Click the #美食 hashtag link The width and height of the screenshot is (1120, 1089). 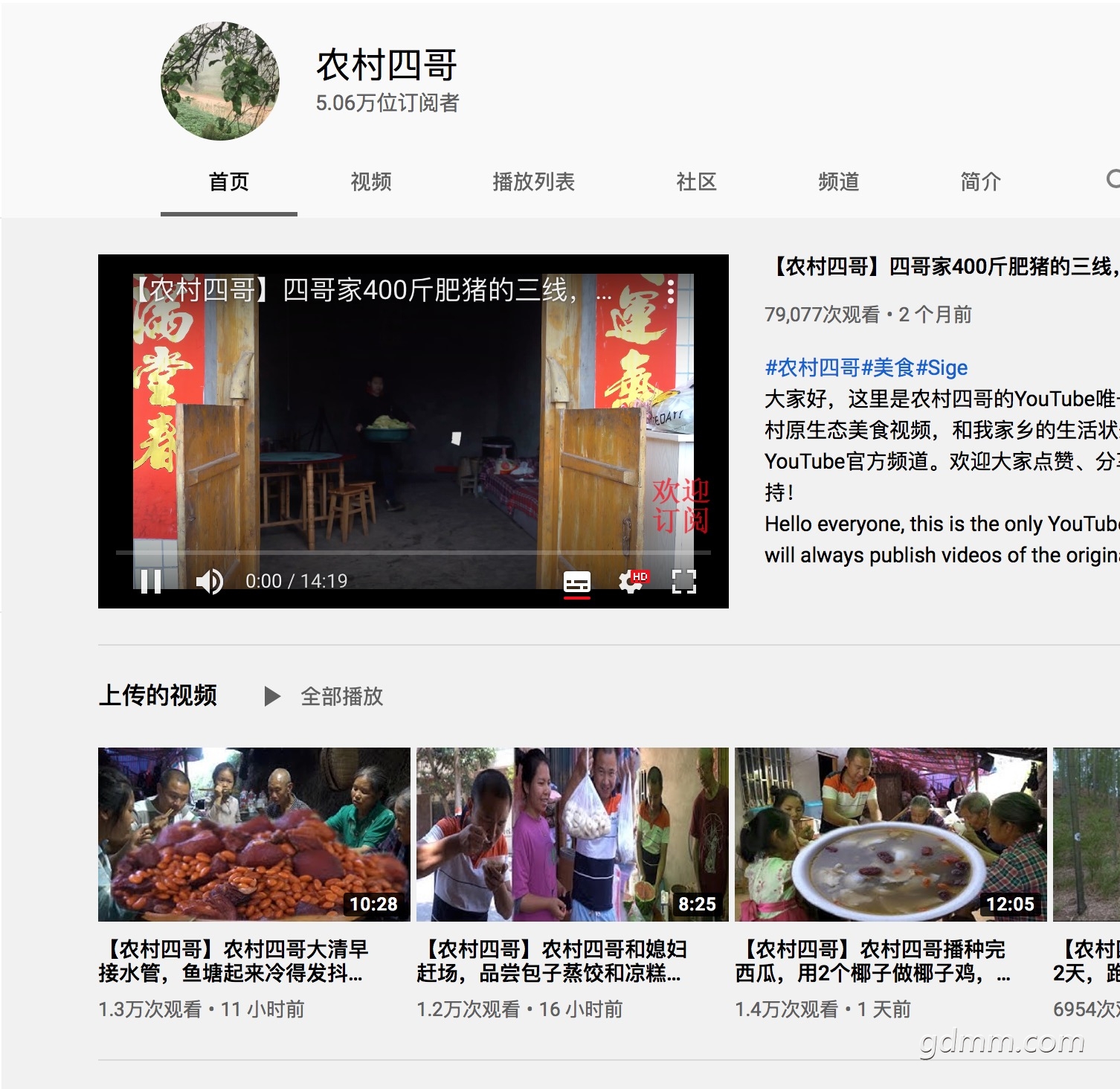[888, 367]
